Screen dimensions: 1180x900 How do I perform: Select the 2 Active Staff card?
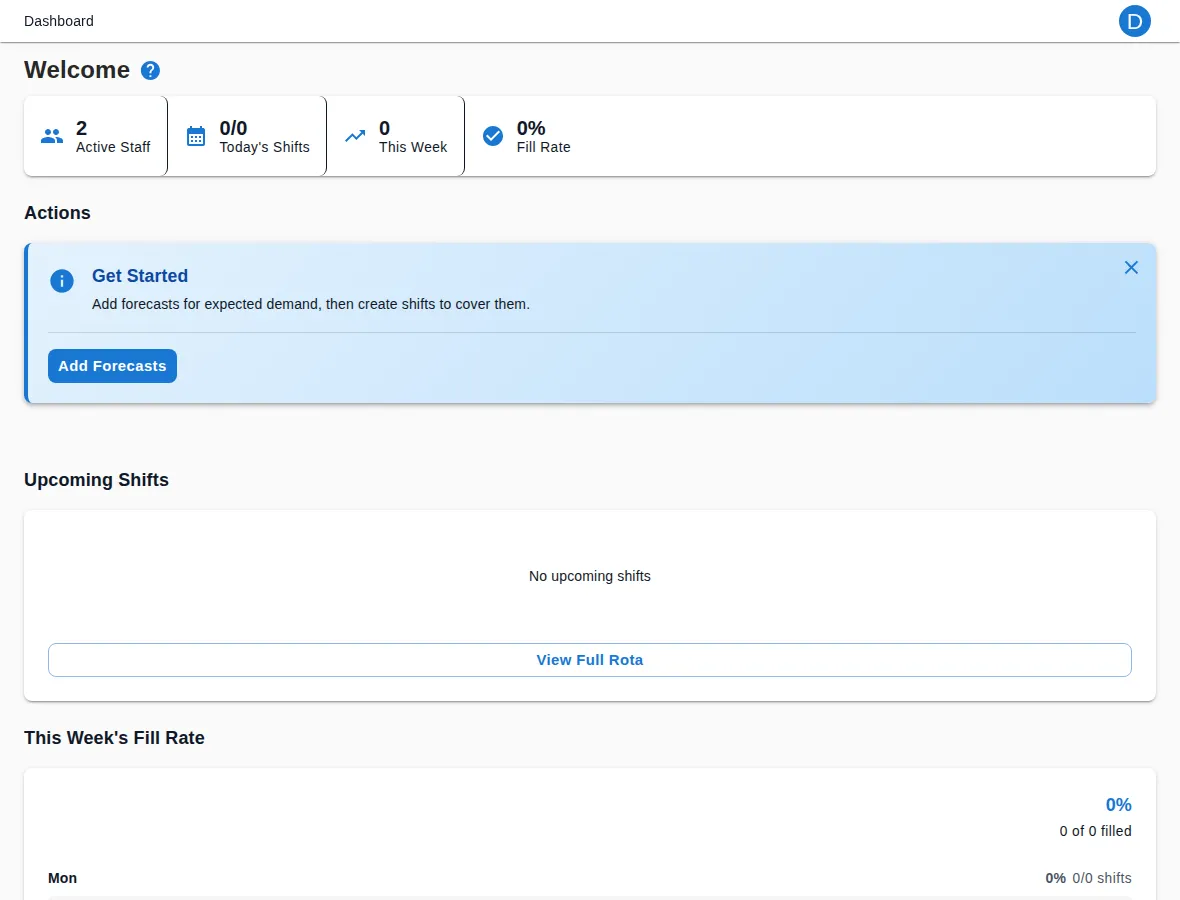pyautogui.click(x=96, y=136)
